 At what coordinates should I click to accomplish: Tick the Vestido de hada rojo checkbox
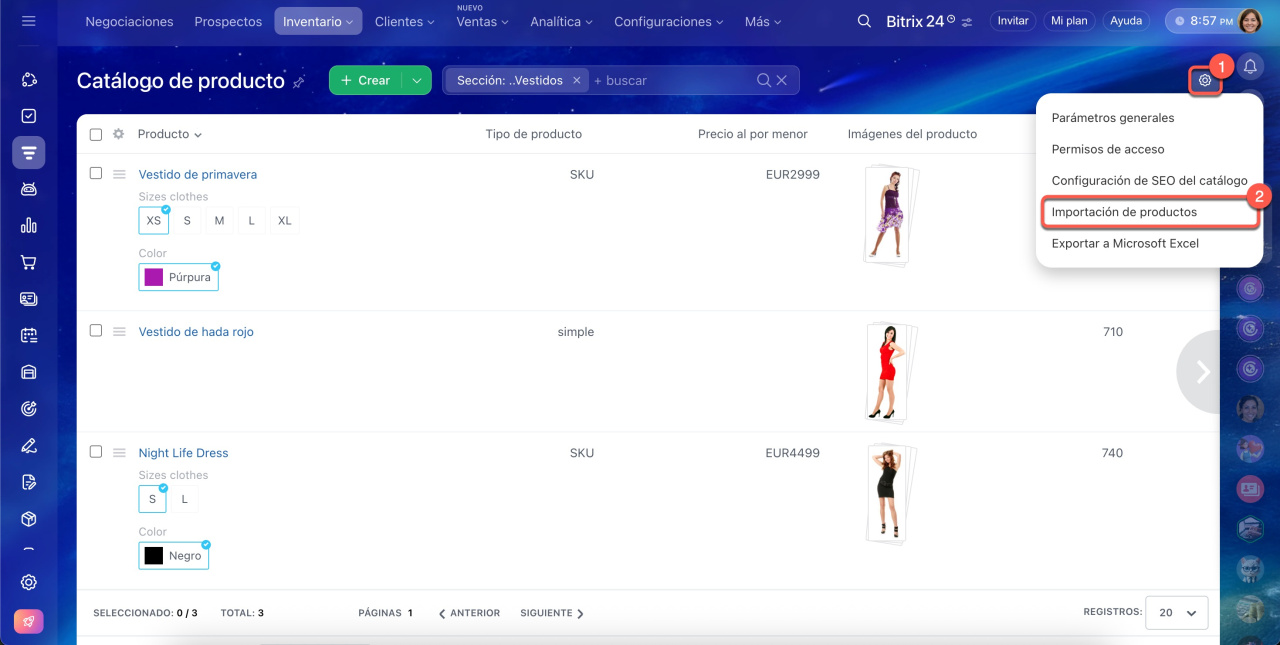pos(96,330)
